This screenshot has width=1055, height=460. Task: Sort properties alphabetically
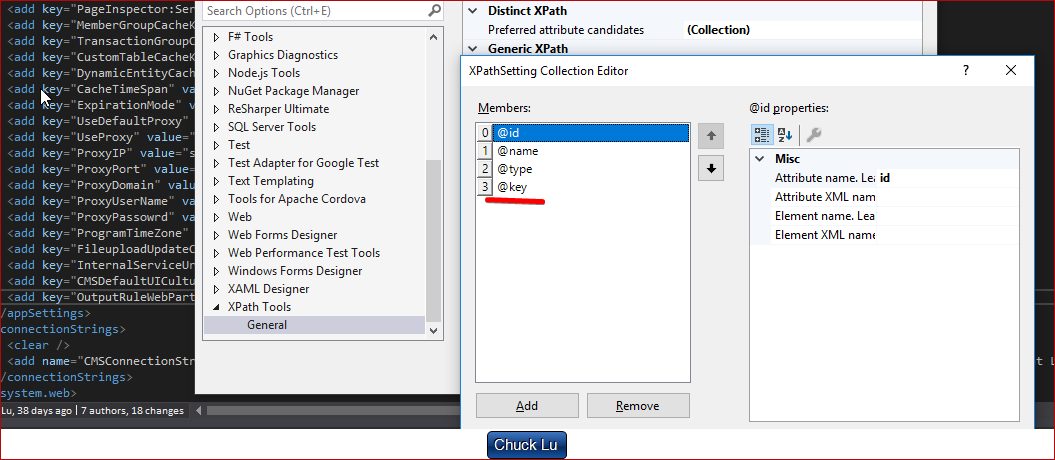tap(785, 135)
